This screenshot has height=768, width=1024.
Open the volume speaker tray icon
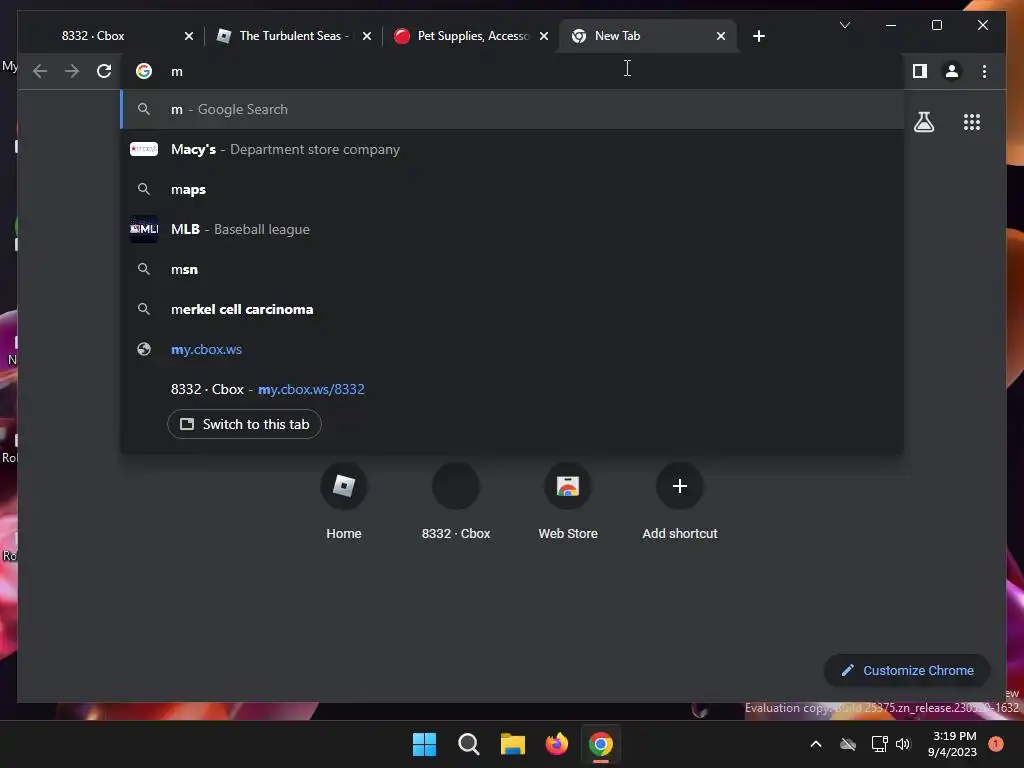[x=903, y=744]
